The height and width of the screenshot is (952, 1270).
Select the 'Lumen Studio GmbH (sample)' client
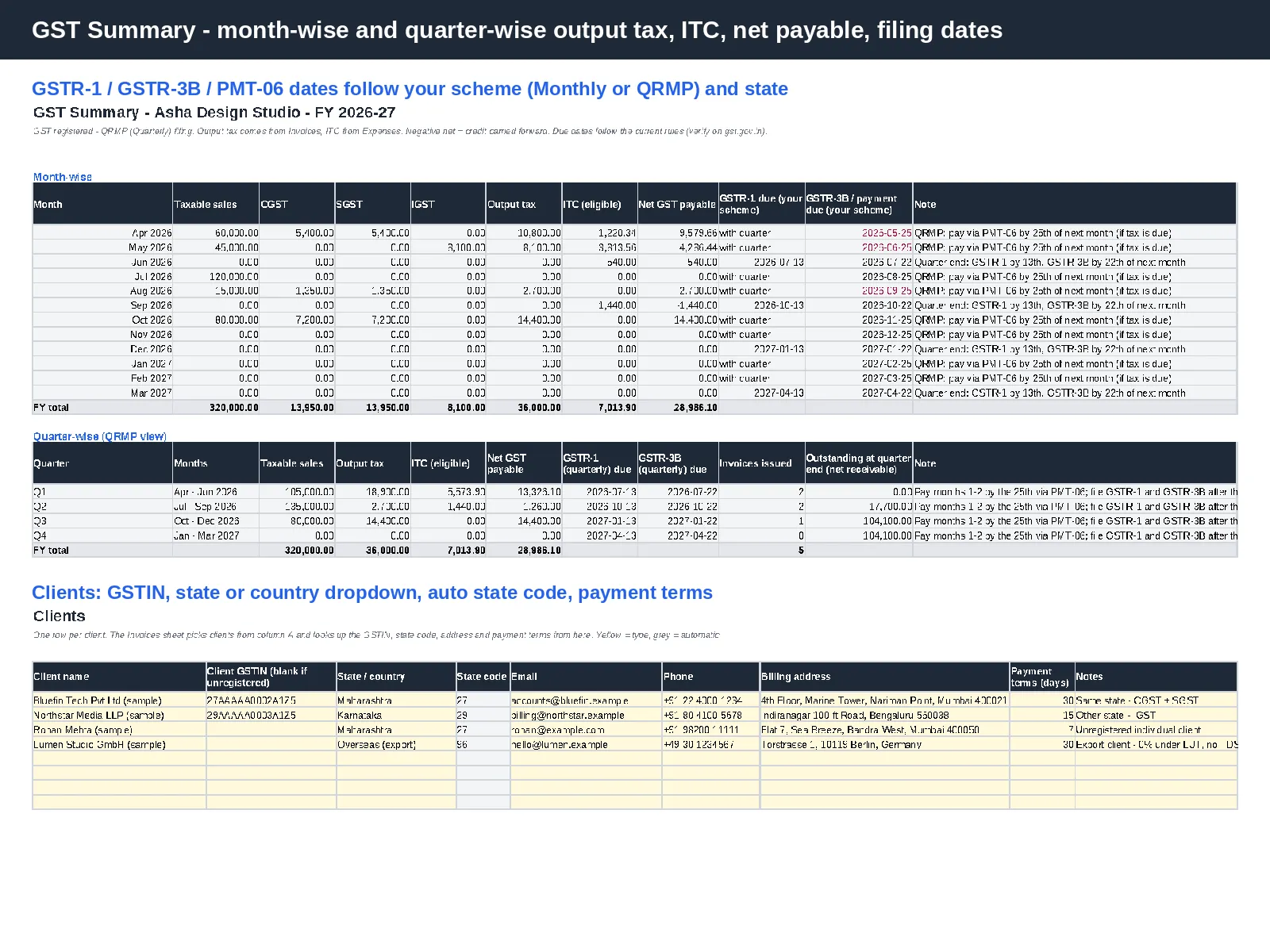119,744
